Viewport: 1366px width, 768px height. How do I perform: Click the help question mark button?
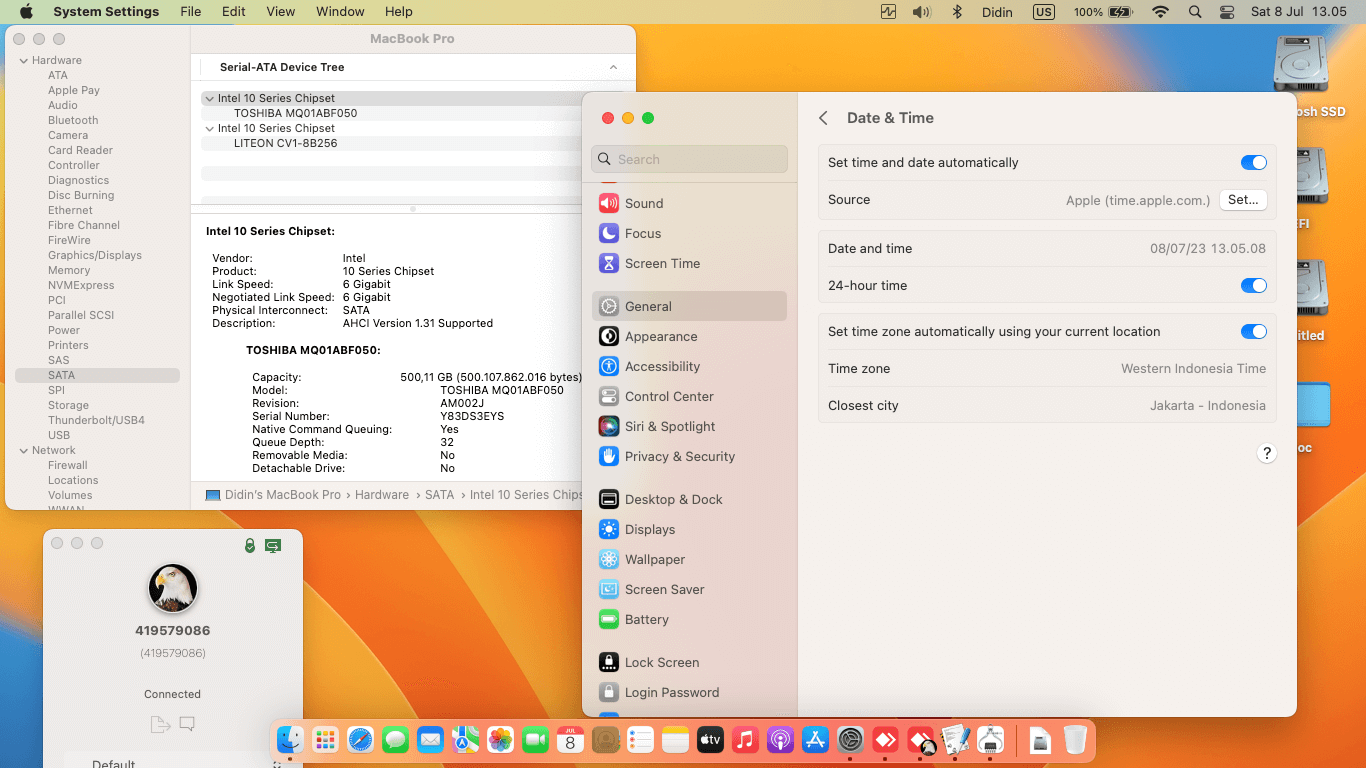point(1266,453)
